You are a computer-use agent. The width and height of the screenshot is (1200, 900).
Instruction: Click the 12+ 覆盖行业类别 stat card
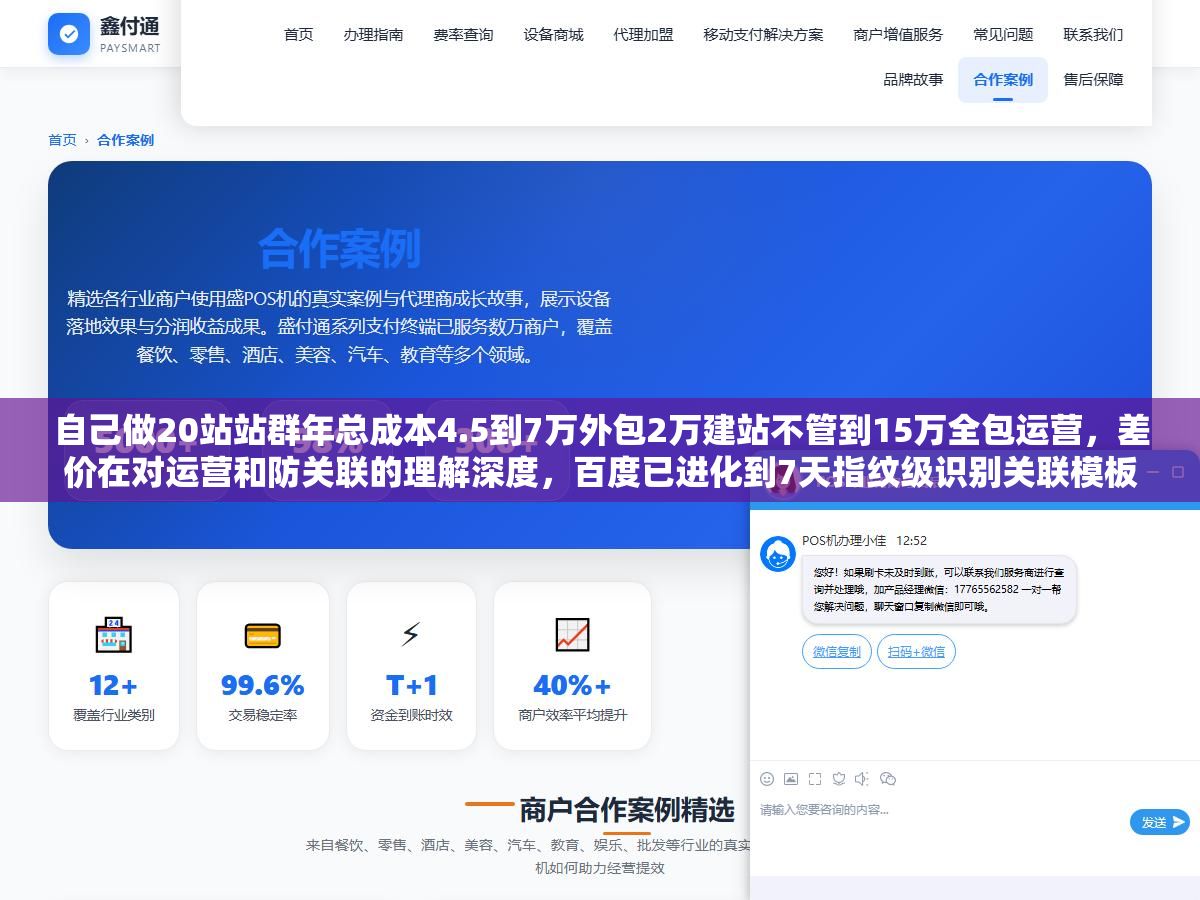point(114,666)
